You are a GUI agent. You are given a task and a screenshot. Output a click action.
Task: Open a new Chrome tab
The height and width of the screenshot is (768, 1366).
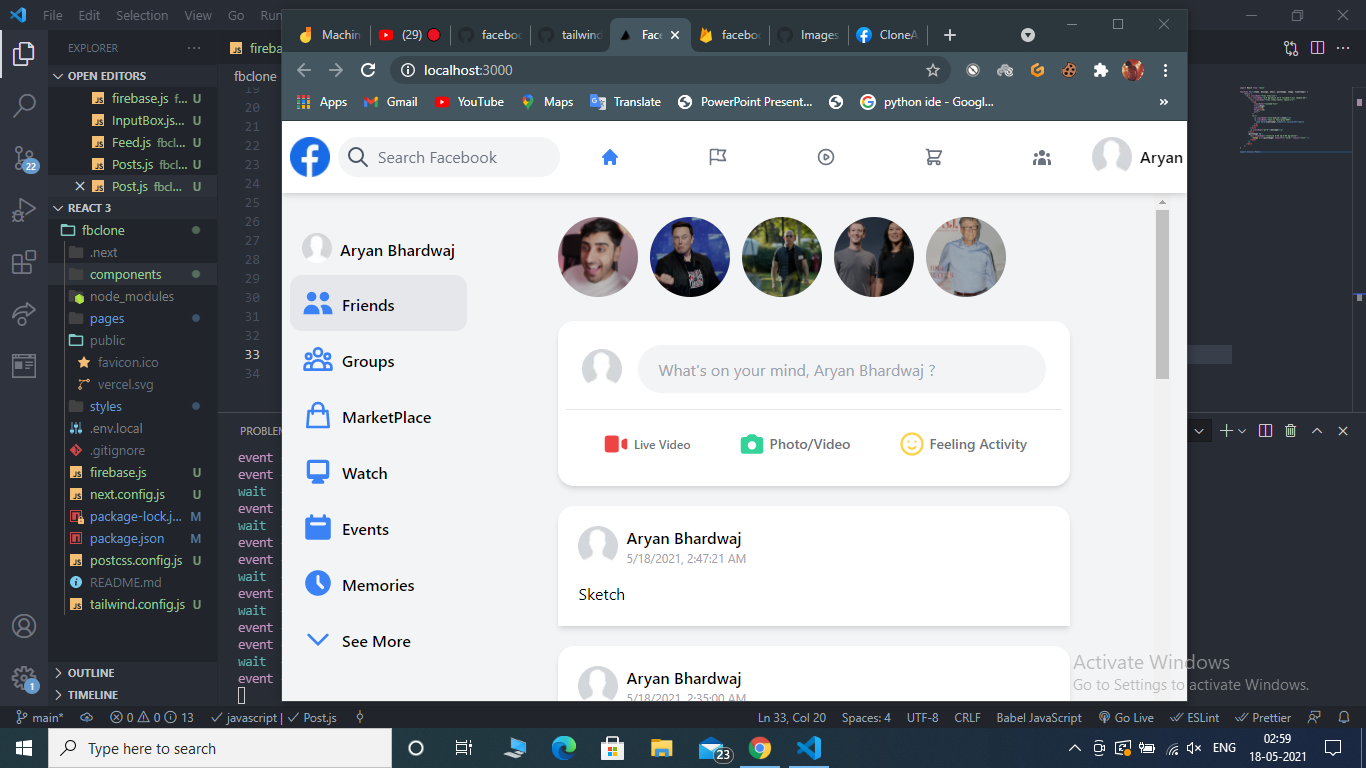tap(950, 35)
